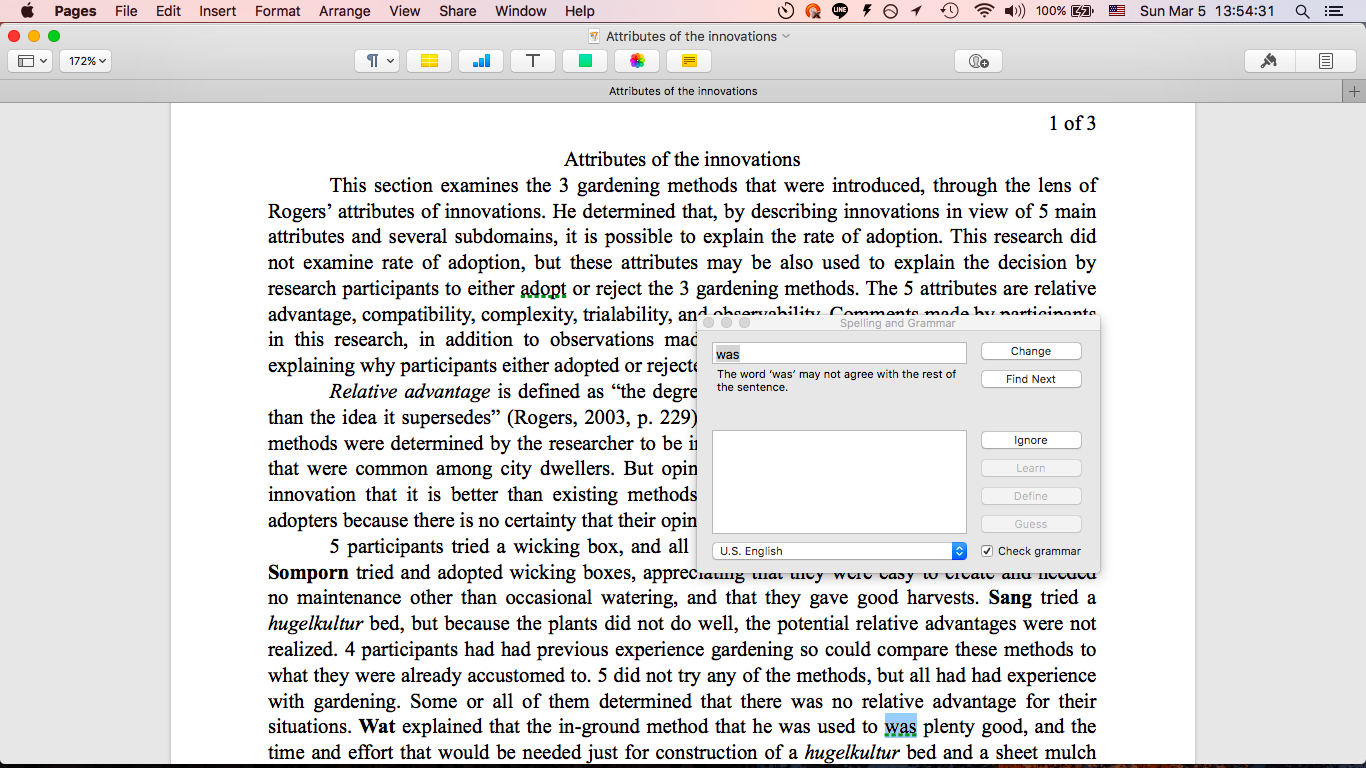Viewport: 1366px width, 768px height.
Task: Click the highlighted word 'was' in document
Action: coord(901,727)
